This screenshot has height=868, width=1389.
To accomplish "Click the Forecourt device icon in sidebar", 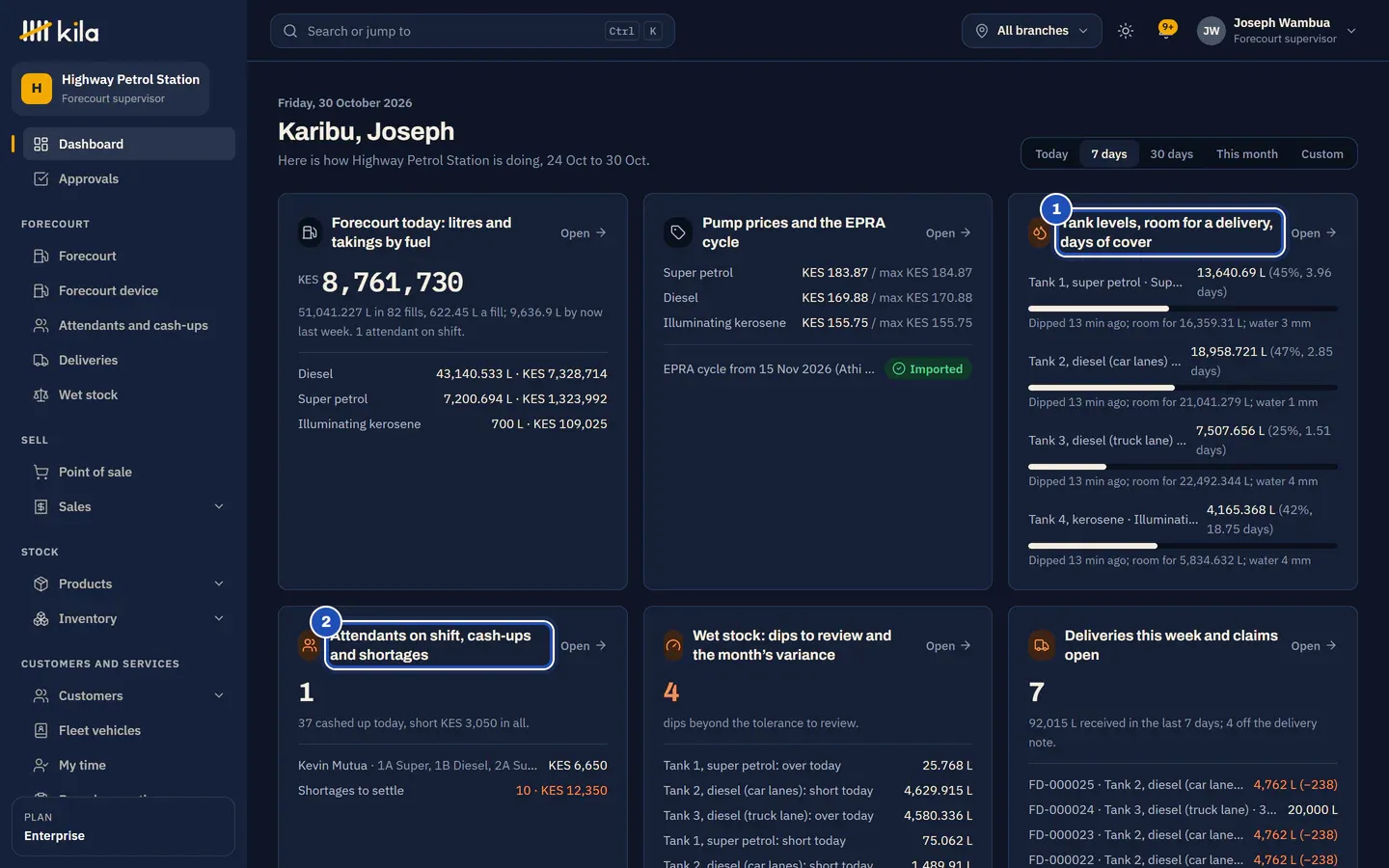I will coord(41,290).
